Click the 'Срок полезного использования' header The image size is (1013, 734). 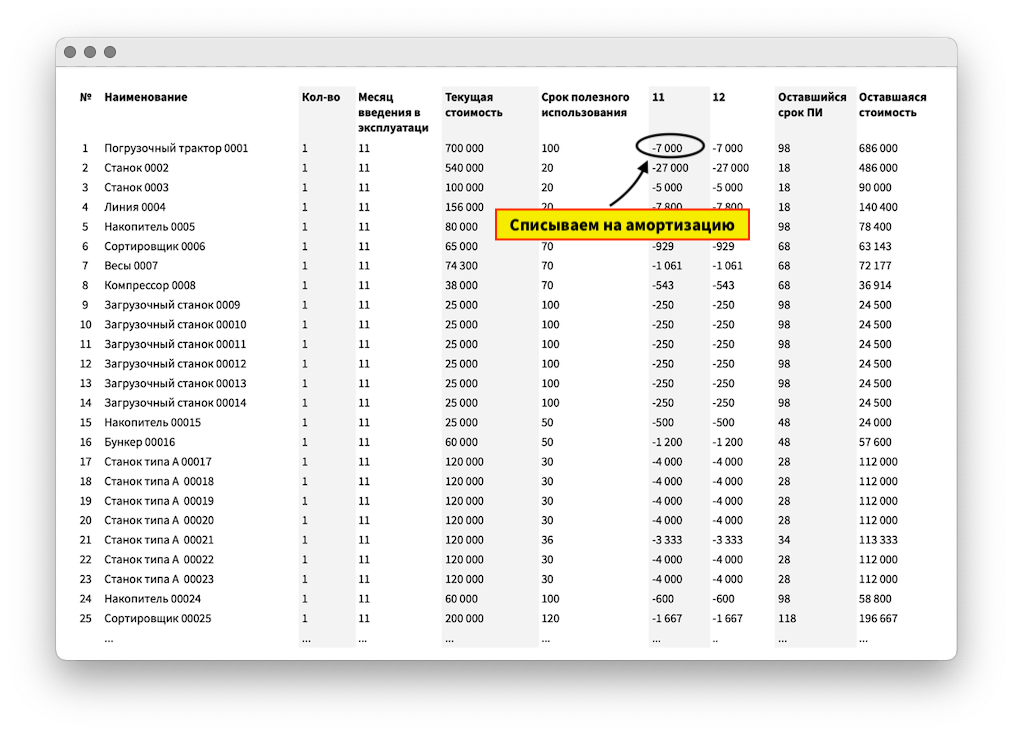coord(585,105)
